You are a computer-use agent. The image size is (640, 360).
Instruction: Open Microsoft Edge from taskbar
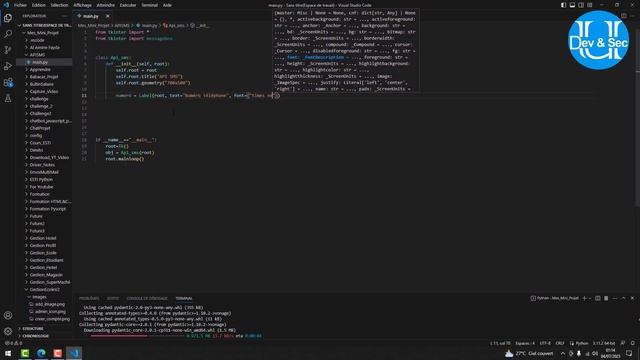(x=41, y=353)
